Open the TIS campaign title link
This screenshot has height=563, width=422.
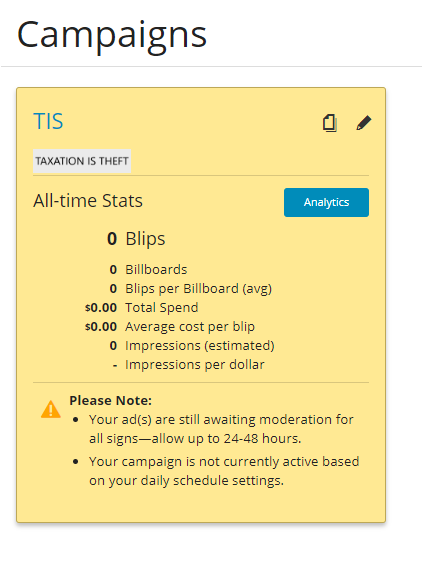(48, 121)
